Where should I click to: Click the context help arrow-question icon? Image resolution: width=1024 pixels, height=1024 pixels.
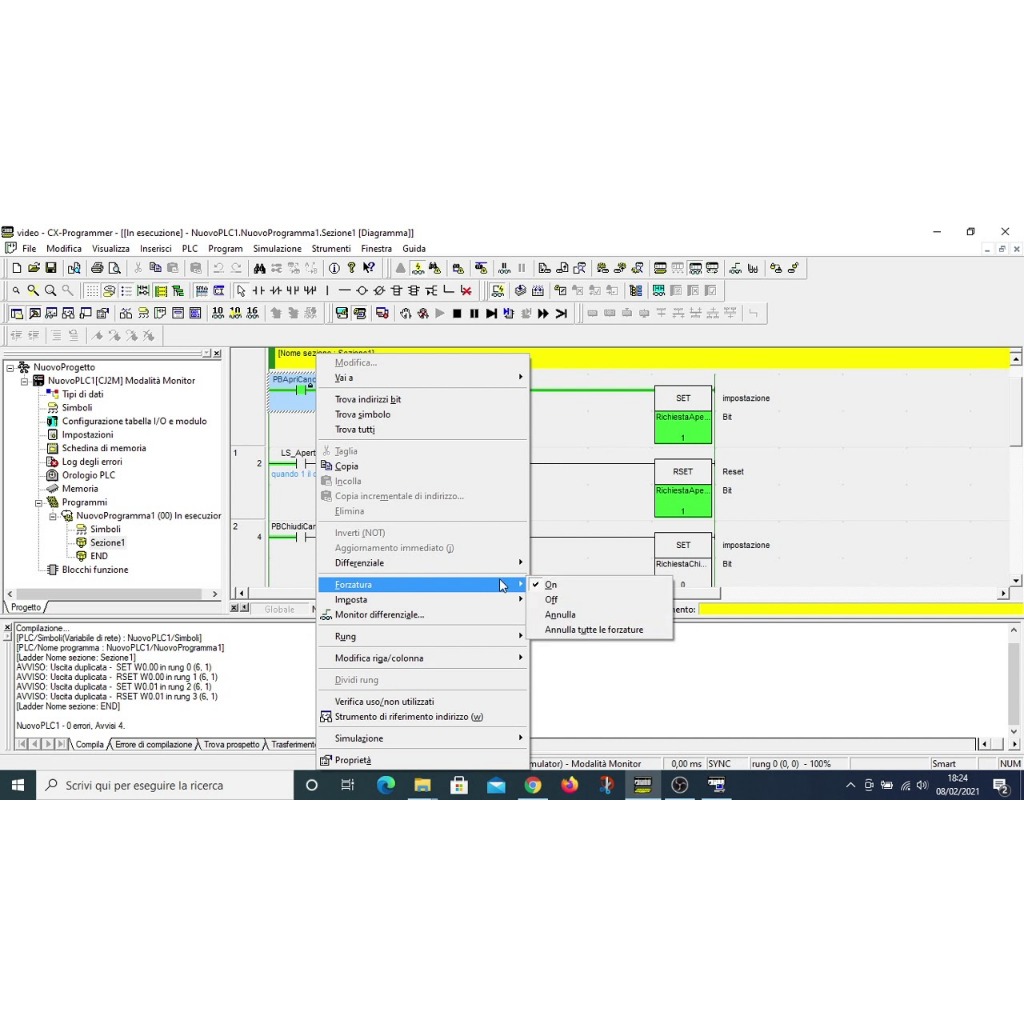[x=369, y=268]
